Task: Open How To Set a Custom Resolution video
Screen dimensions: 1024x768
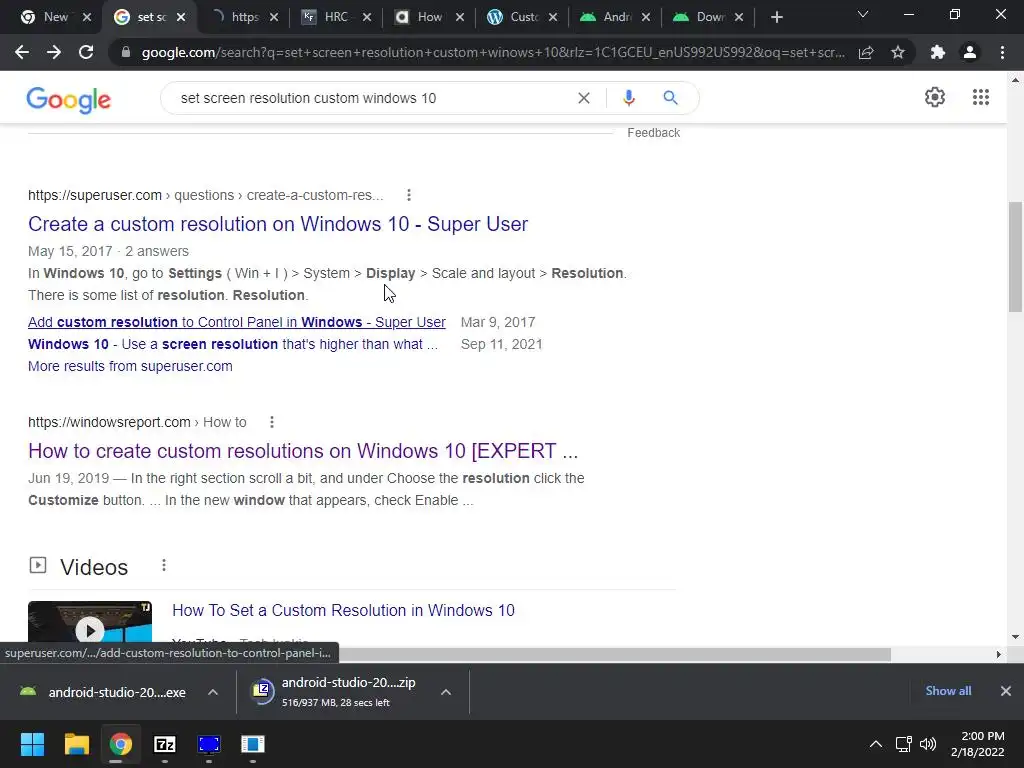Action: [343, 610]
